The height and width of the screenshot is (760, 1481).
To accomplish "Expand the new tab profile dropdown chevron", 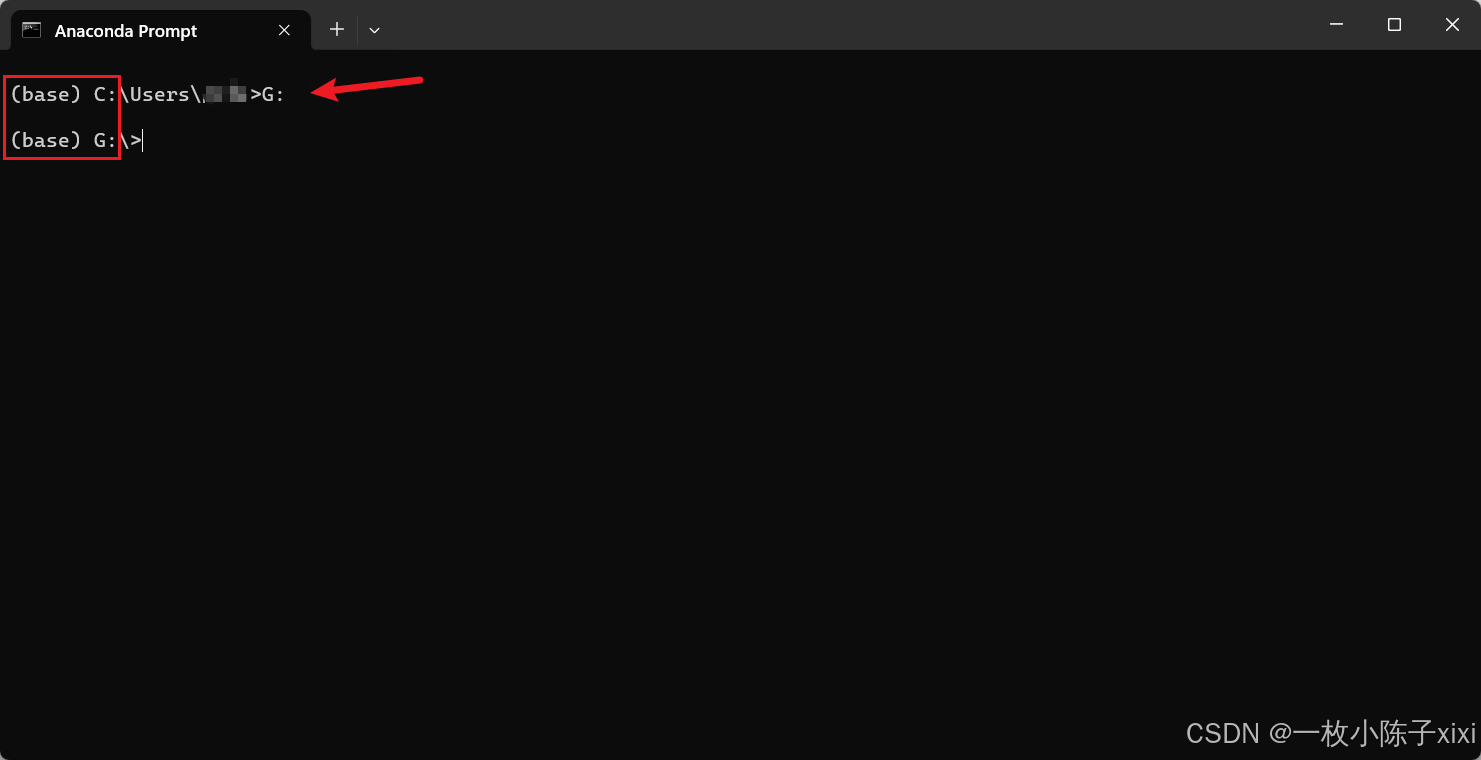I will click(374, 30).
